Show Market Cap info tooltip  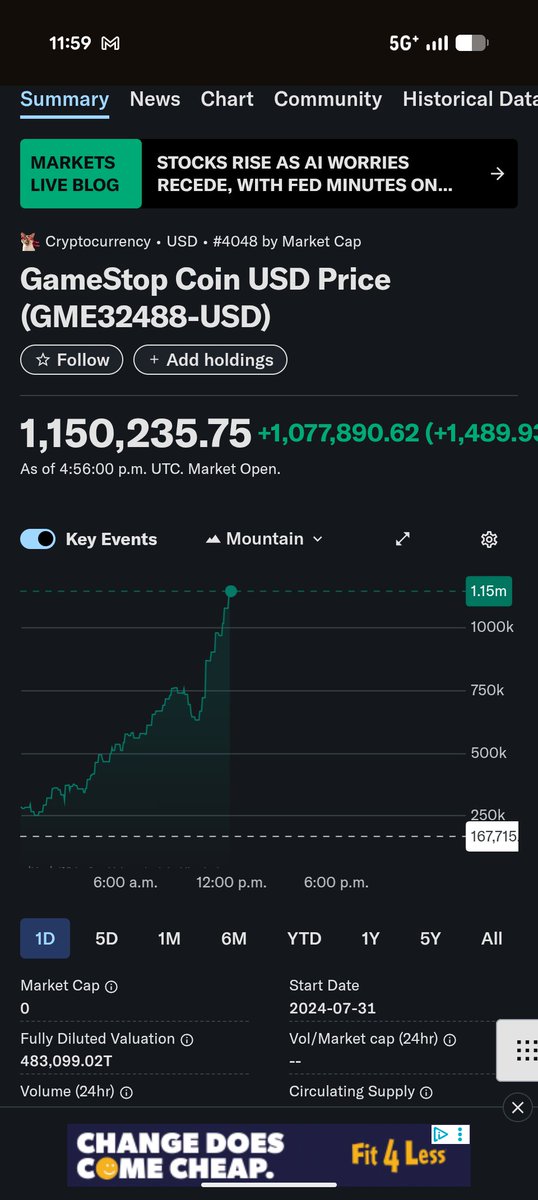click(x=111, y=986)
